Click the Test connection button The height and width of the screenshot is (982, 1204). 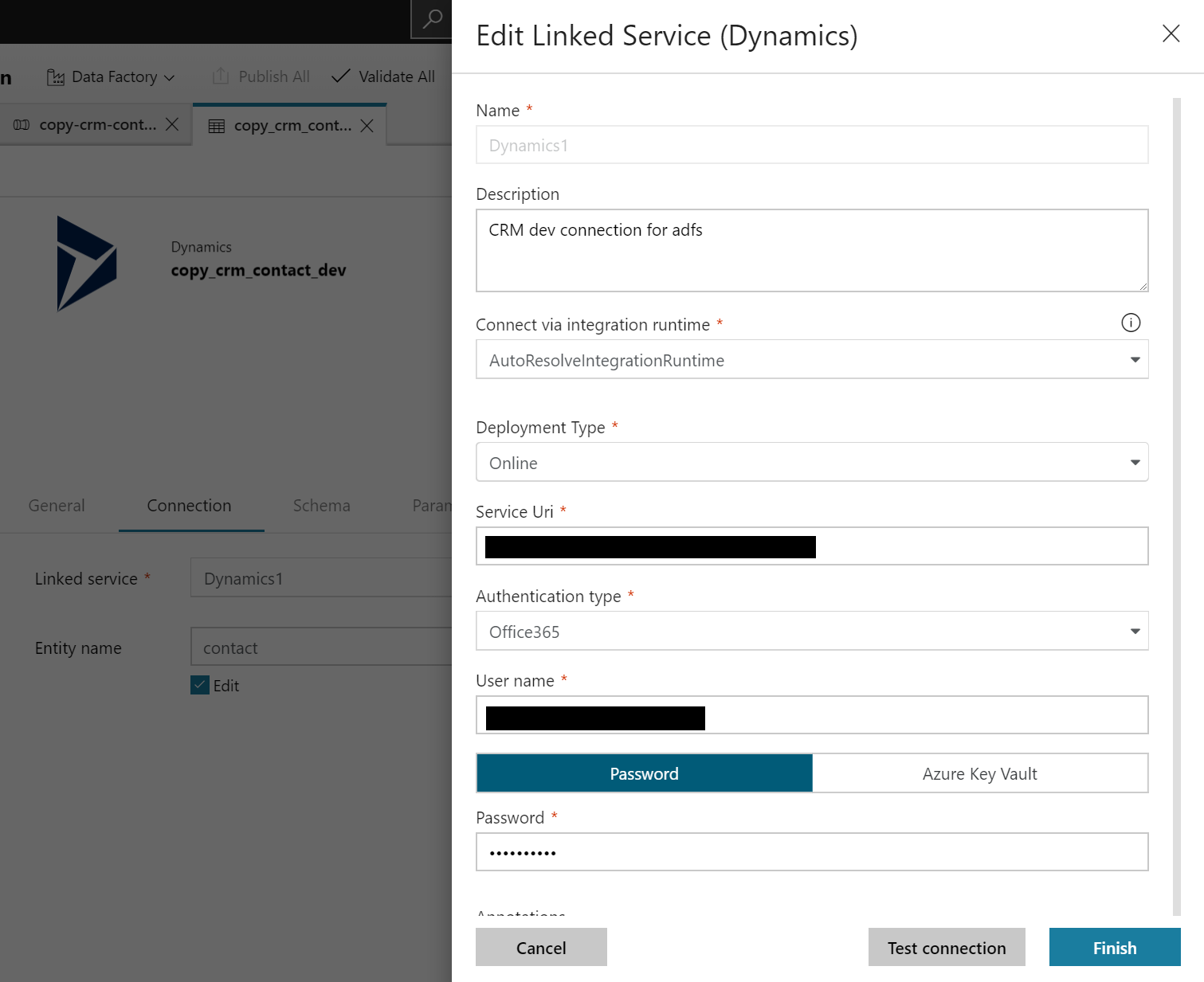click(x=947, y=948)
